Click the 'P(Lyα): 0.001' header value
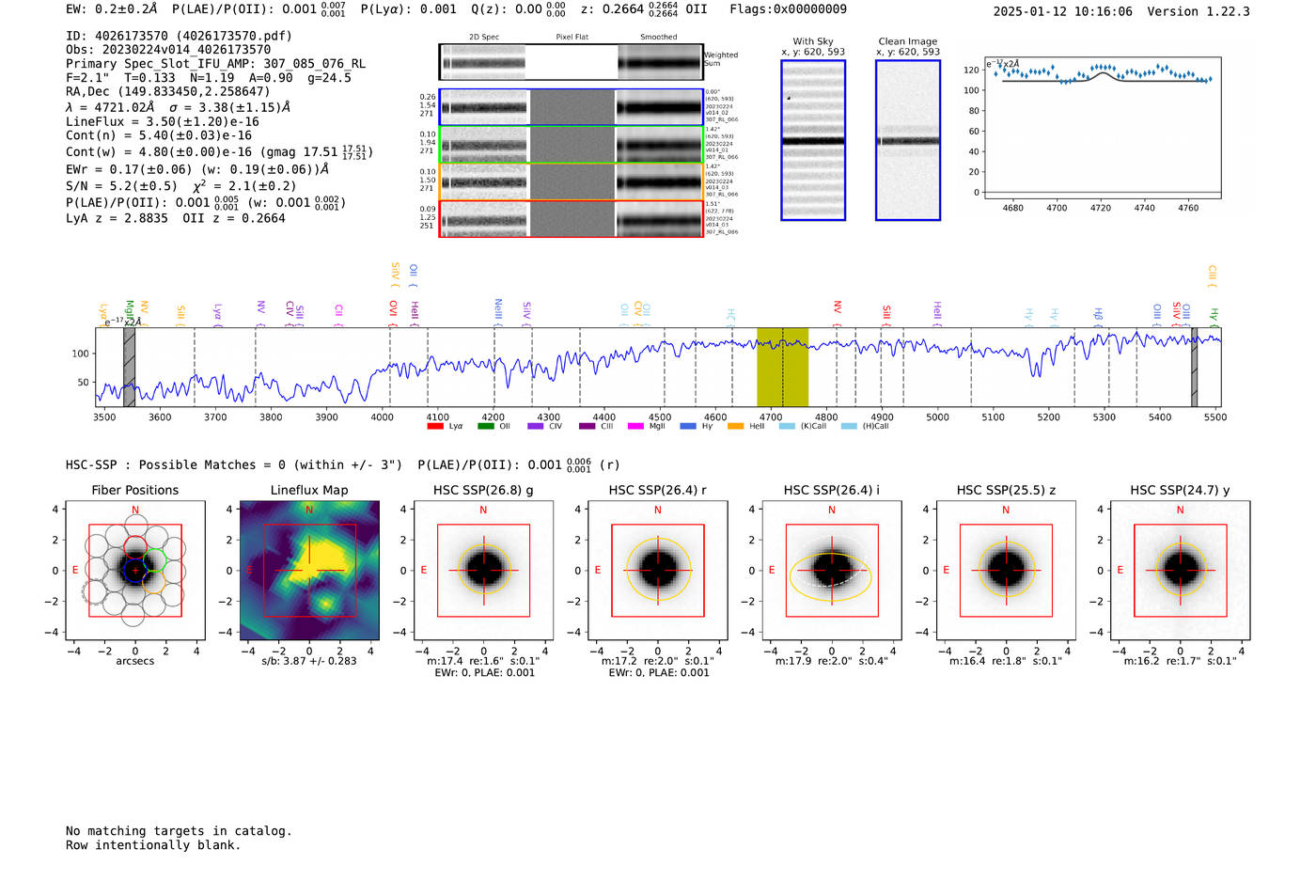This screenshot has height=896, width=1316. pyautogui.click(x=408, y=9)
